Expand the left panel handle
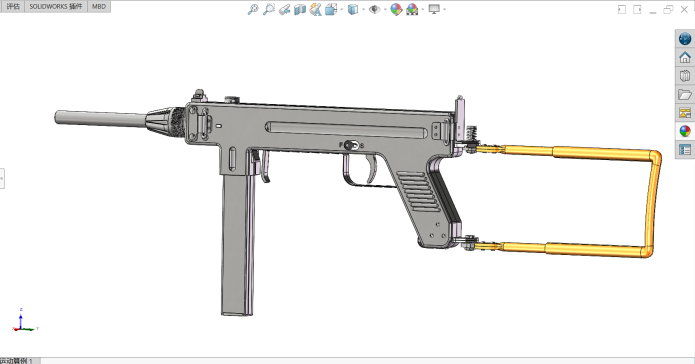 click(2, 178)
